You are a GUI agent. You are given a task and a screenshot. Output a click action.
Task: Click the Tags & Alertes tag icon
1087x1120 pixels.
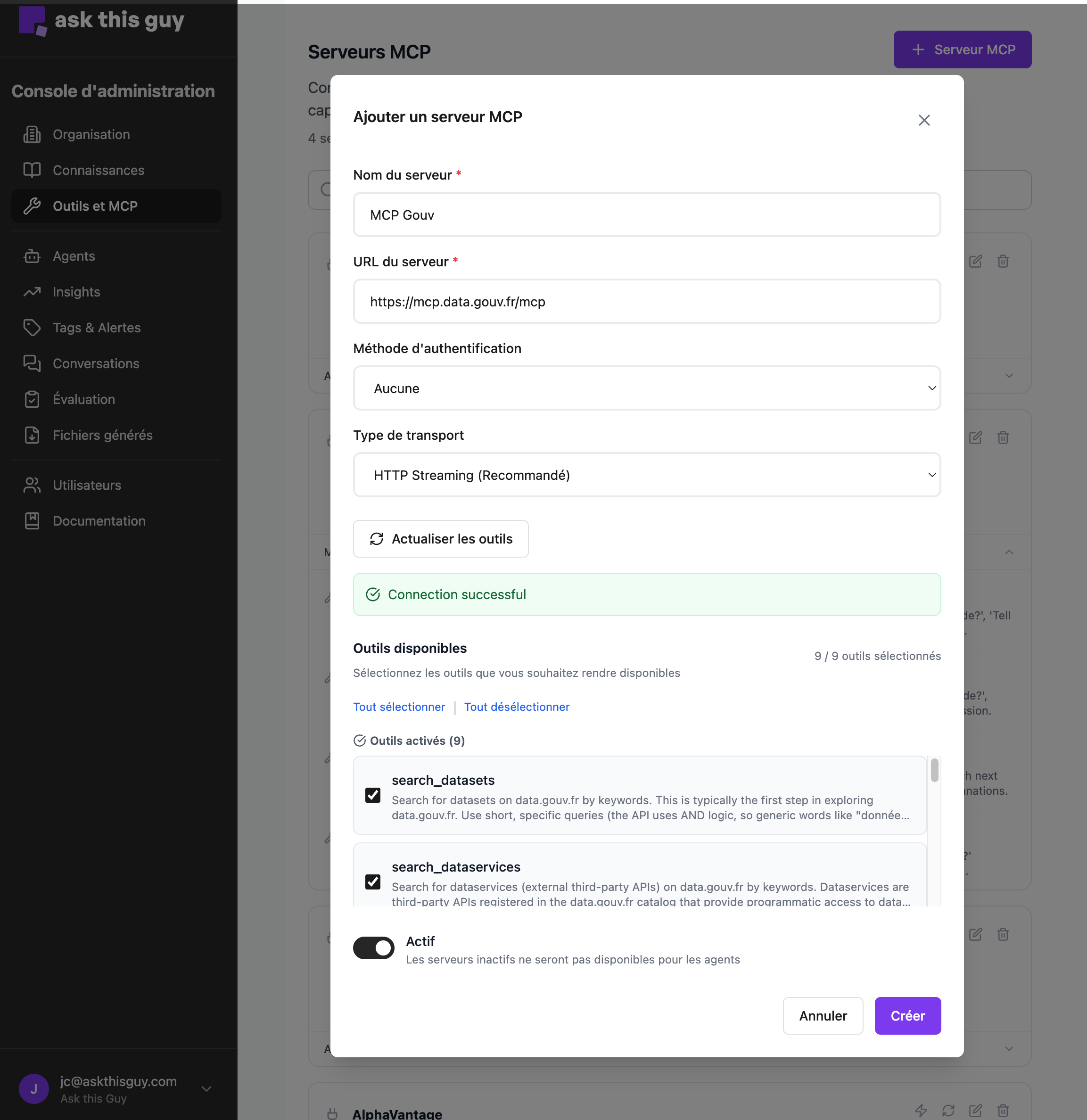pos(32,328)
